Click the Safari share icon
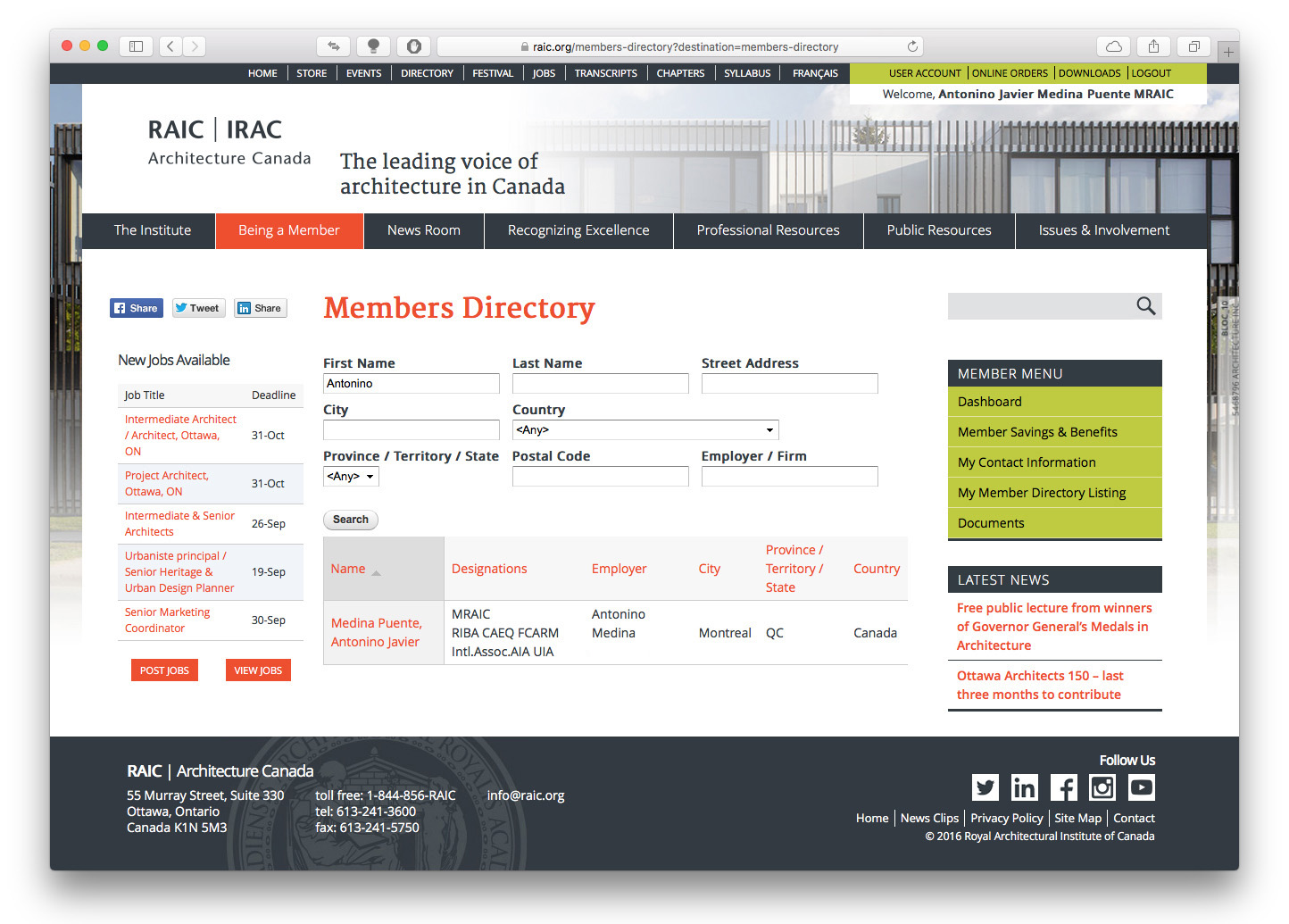 (1154, 46)
